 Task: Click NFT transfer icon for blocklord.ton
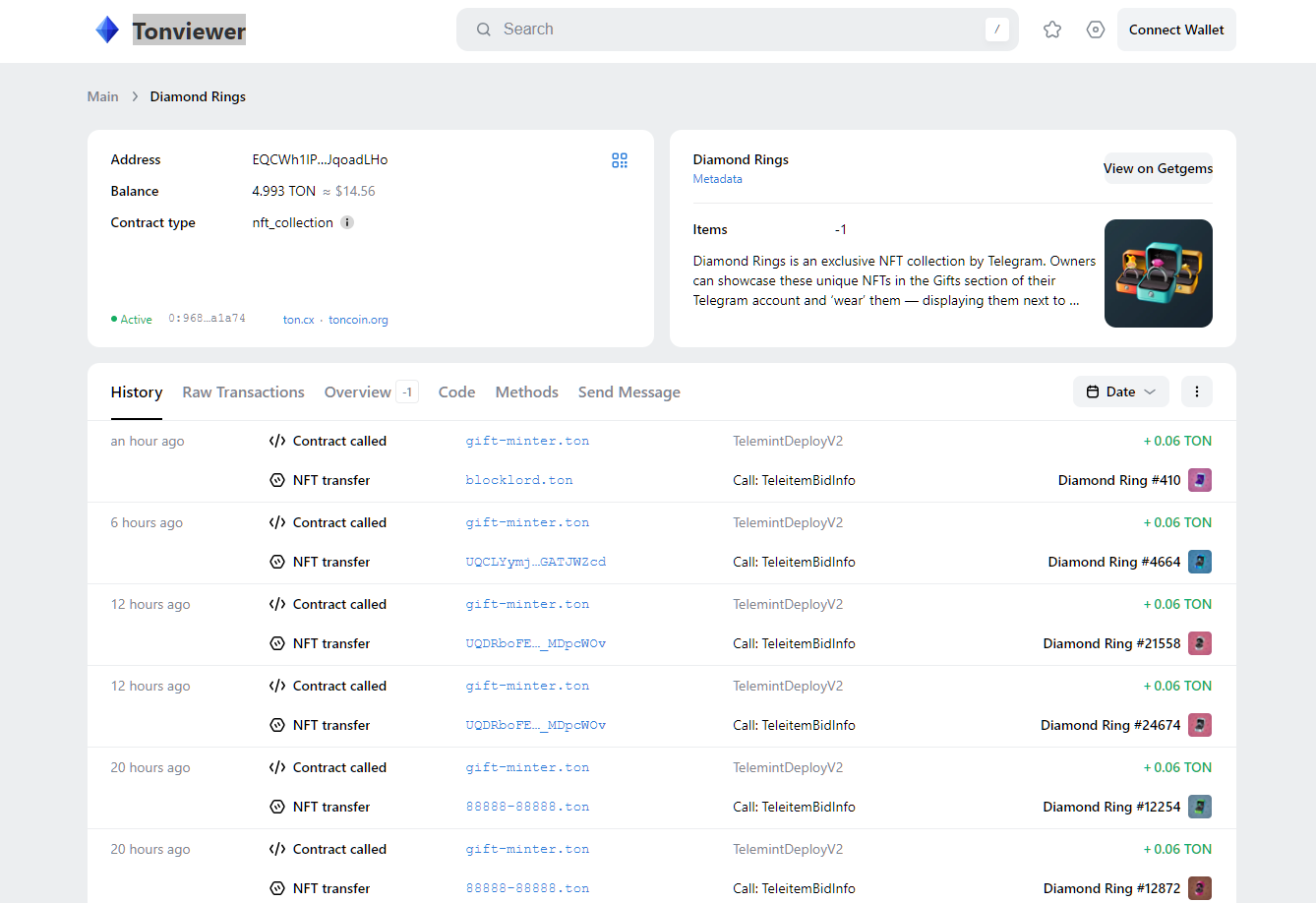point(277,480)
